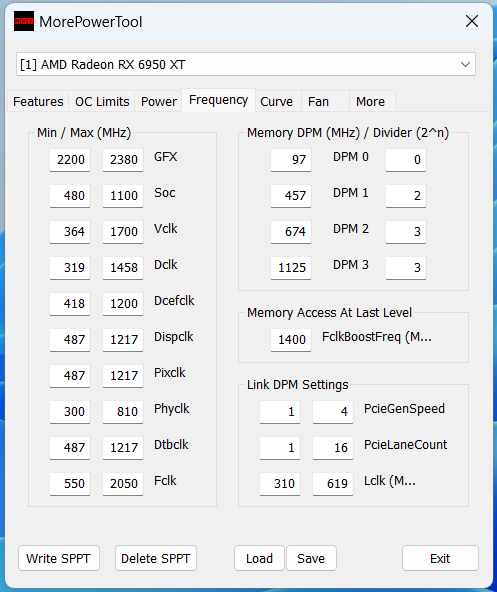Click the Soc minimum field 480
This screenshot has height=592, width=497.
click(x=70, y=196)
